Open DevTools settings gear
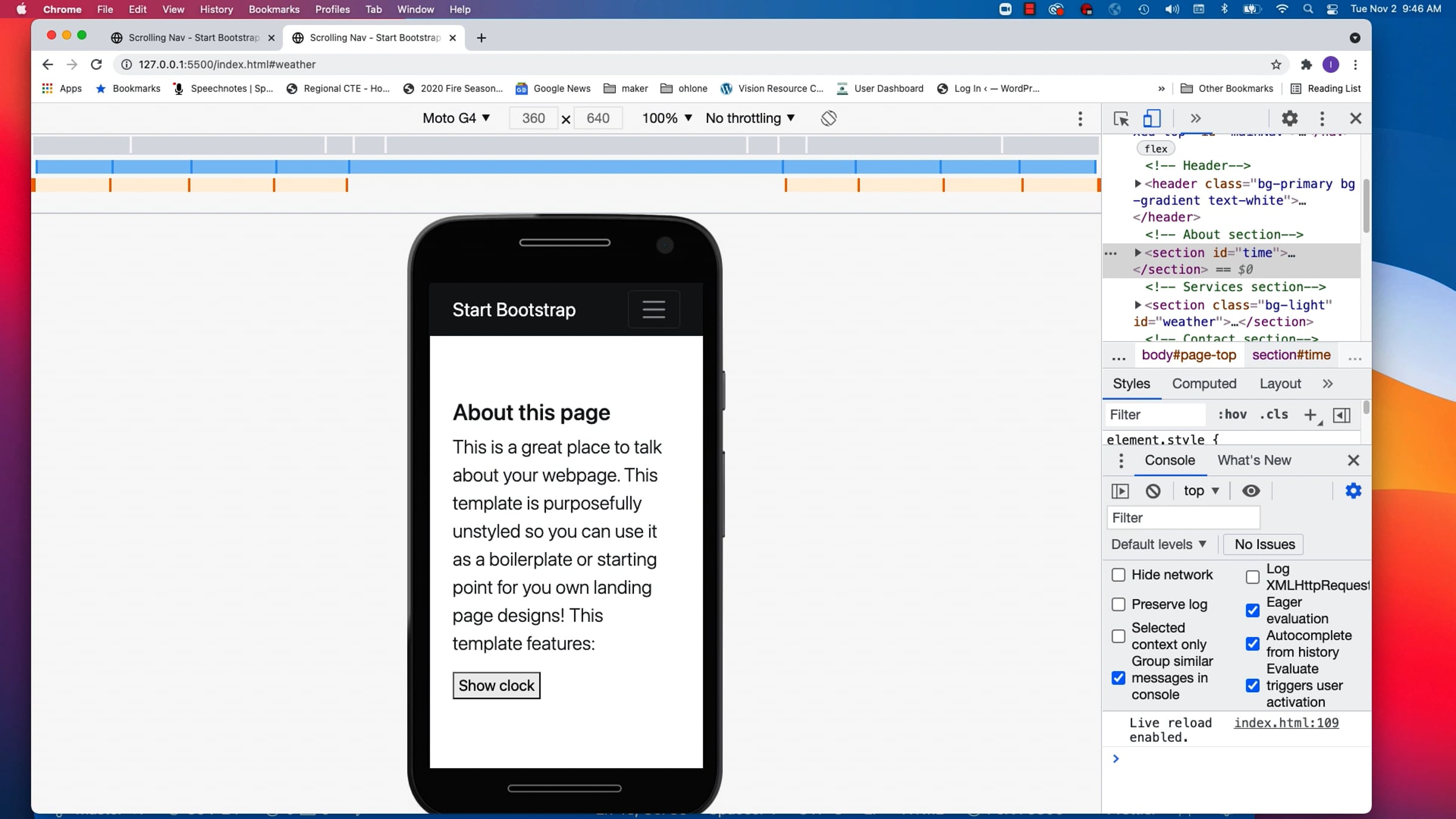1456x819 pixels. 1289,118
